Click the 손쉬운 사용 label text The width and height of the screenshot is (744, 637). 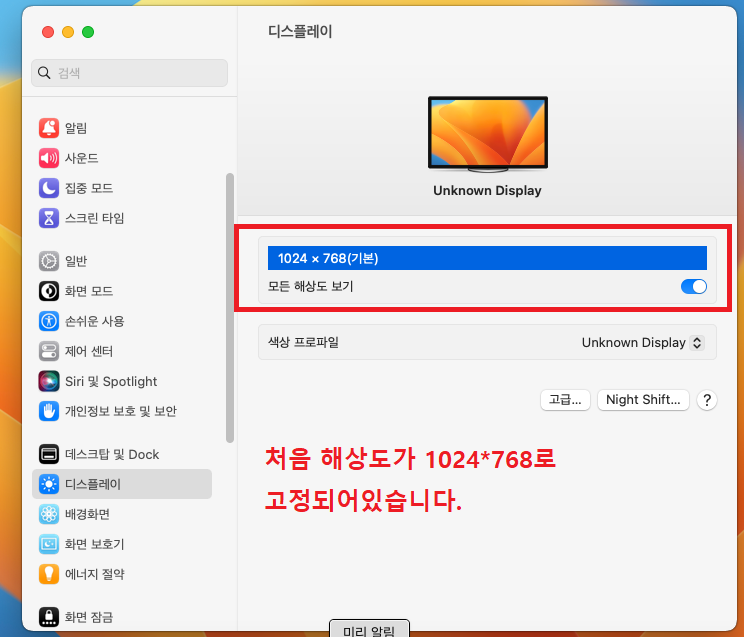[95, 321]
